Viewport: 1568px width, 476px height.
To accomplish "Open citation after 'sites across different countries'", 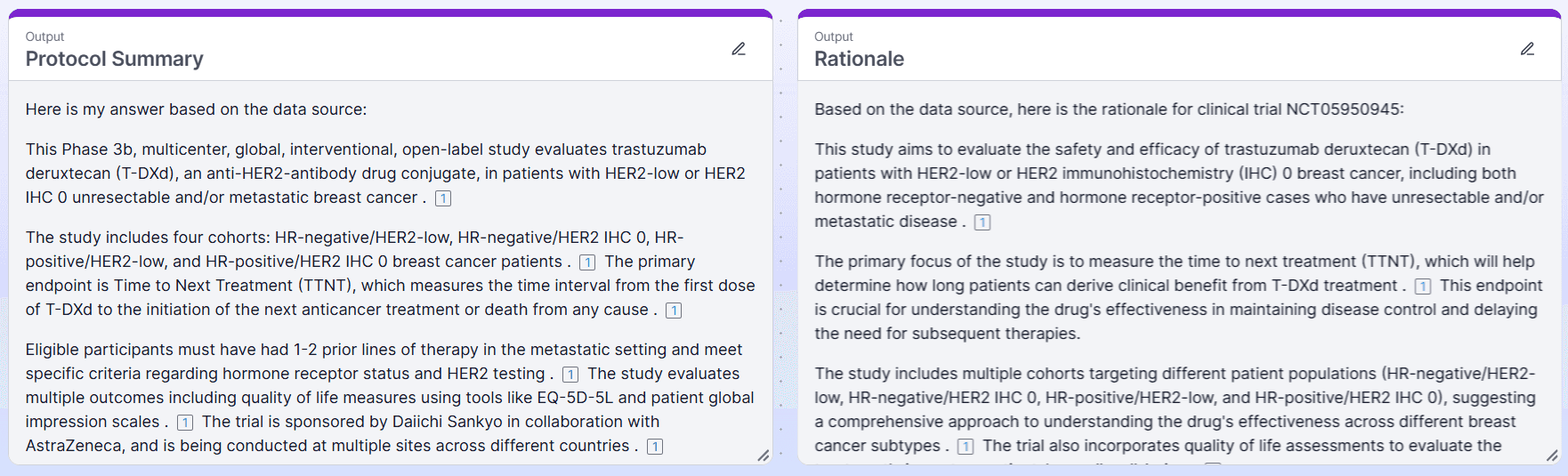I will [655, 447].
